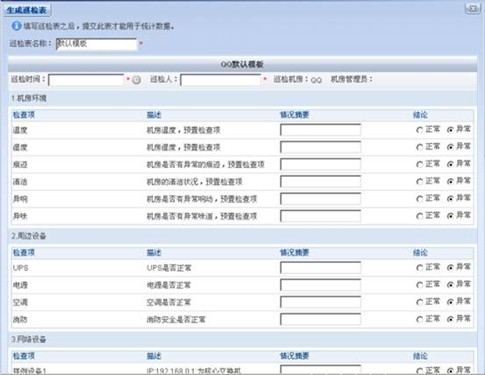Viewport: 485px width, 375px height.
Task: Click the 机房管理员 label
Action: click(352, 79)
